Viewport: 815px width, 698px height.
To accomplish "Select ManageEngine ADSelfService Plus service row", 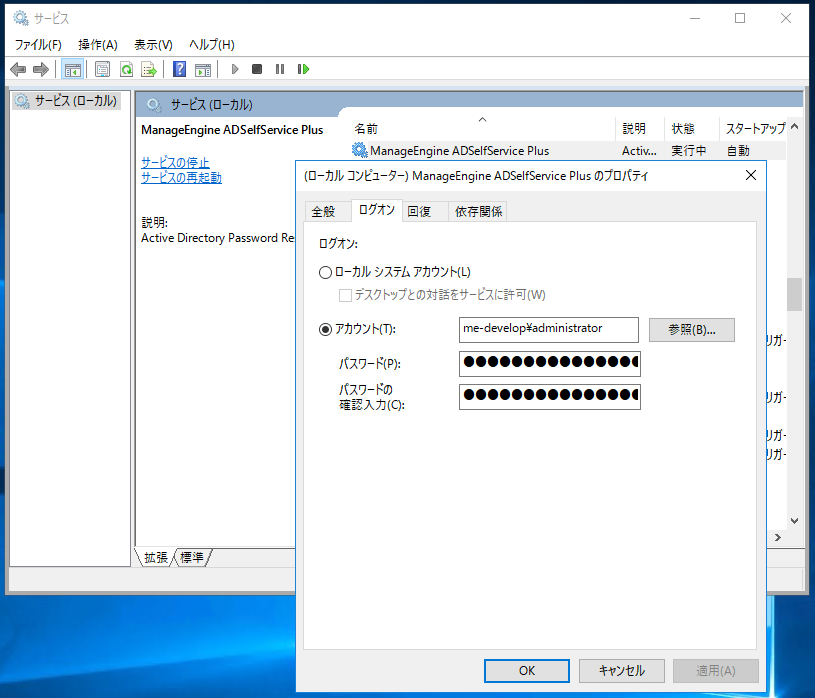I will coord(568,151).
